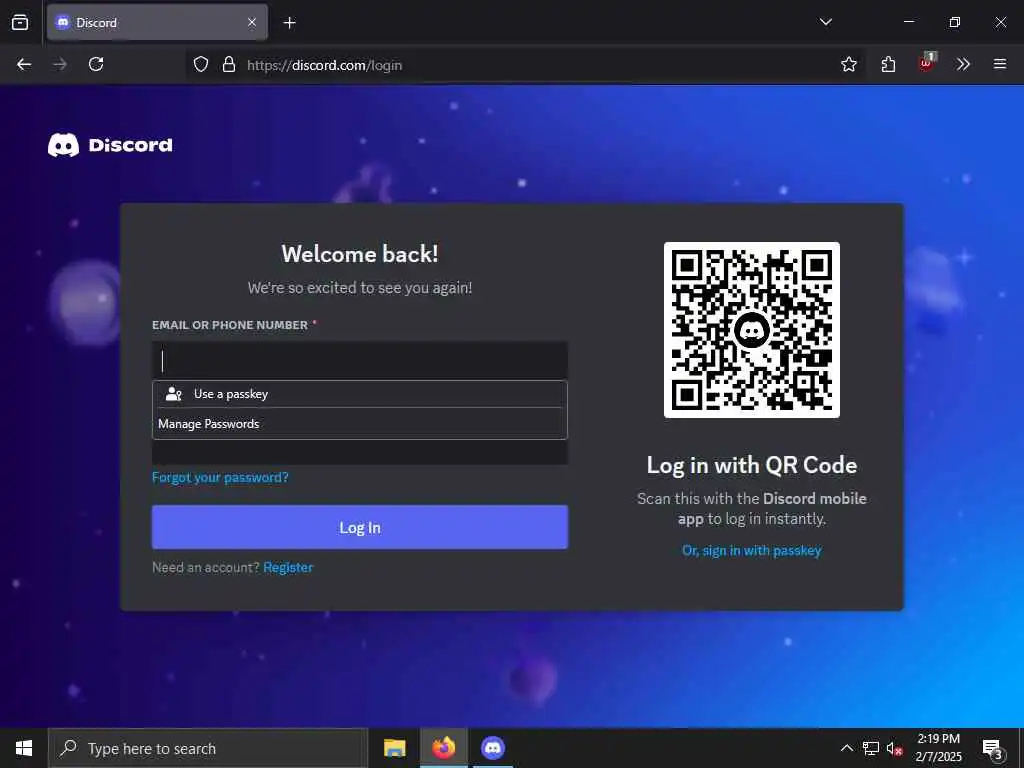Viewport: 1024px width, 768px height.
Task: Open the Windows Start menu
Action: tap(24, 748)
